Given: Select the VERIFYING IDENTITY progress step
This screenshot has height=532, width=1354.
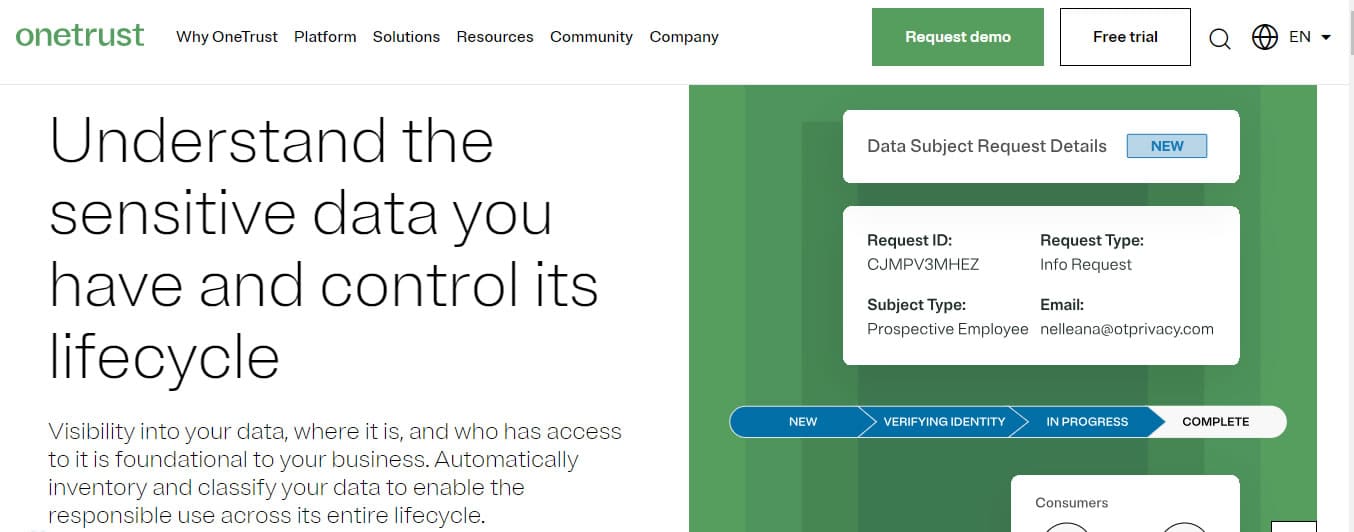Looking at the screenshot, I should click(940, 421).
